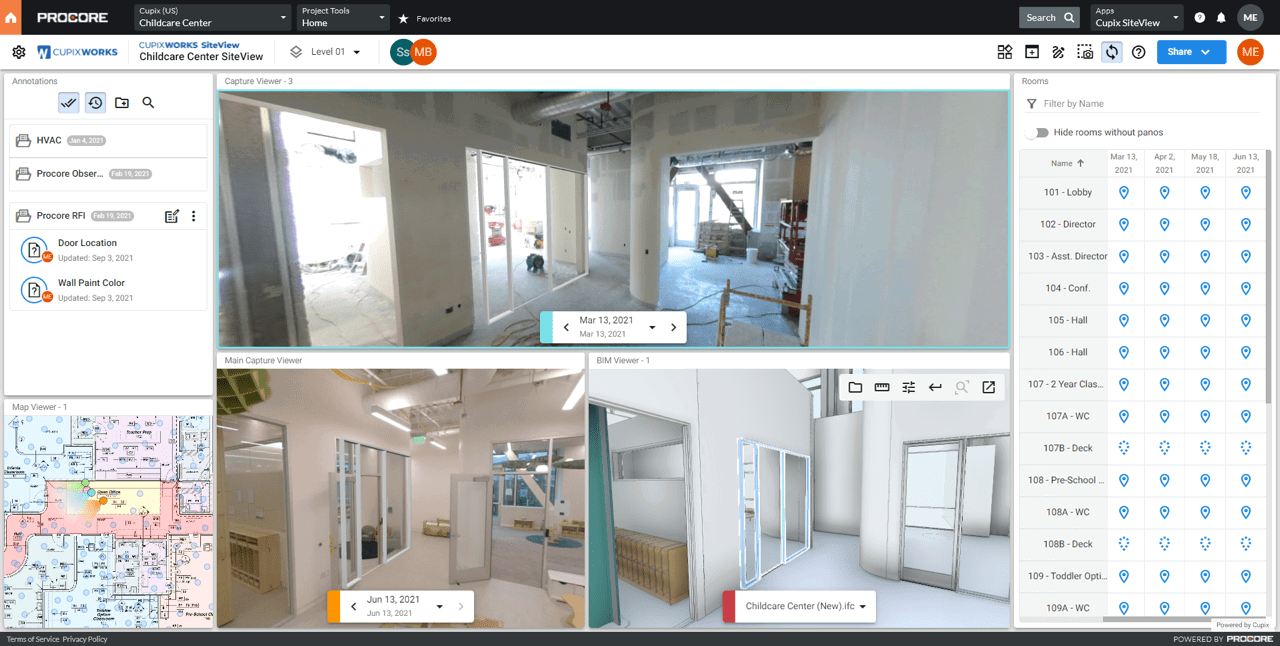Click the edit icon beside Procore RFI

pyautogui.click(x=171, y=216)
